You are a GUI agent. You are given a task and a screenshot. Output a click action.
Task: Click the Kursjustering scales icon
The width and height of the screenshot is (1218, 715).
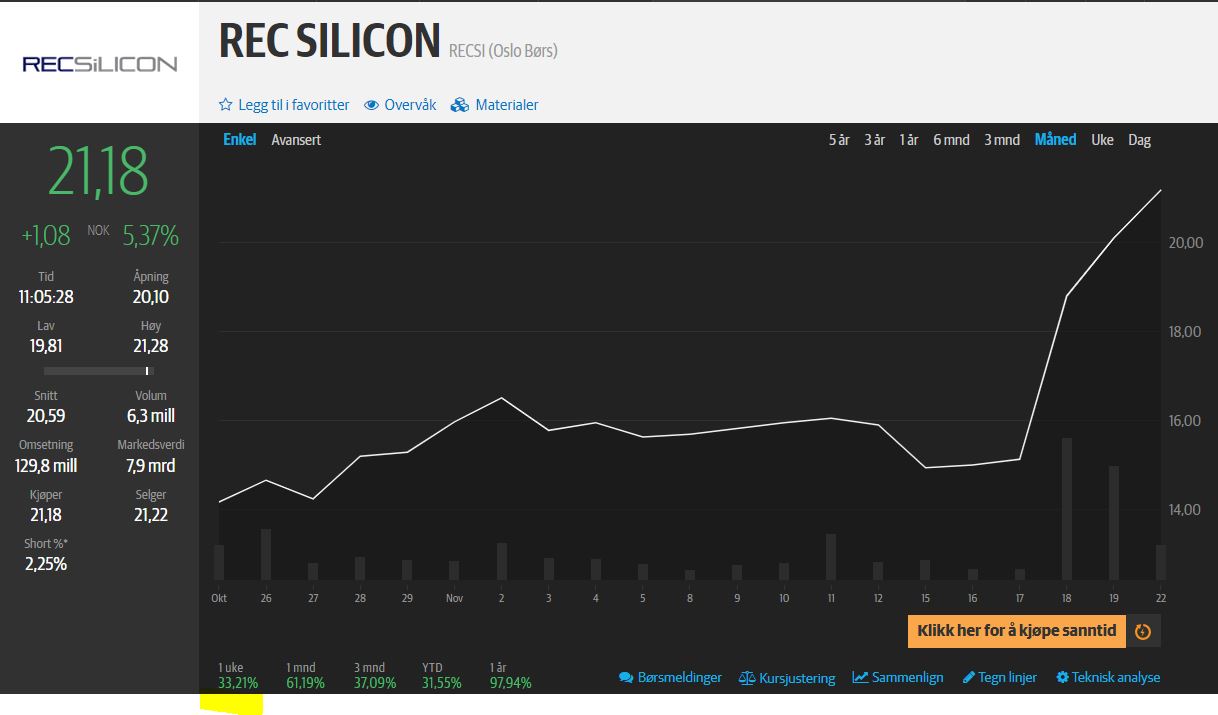point(747,678)
